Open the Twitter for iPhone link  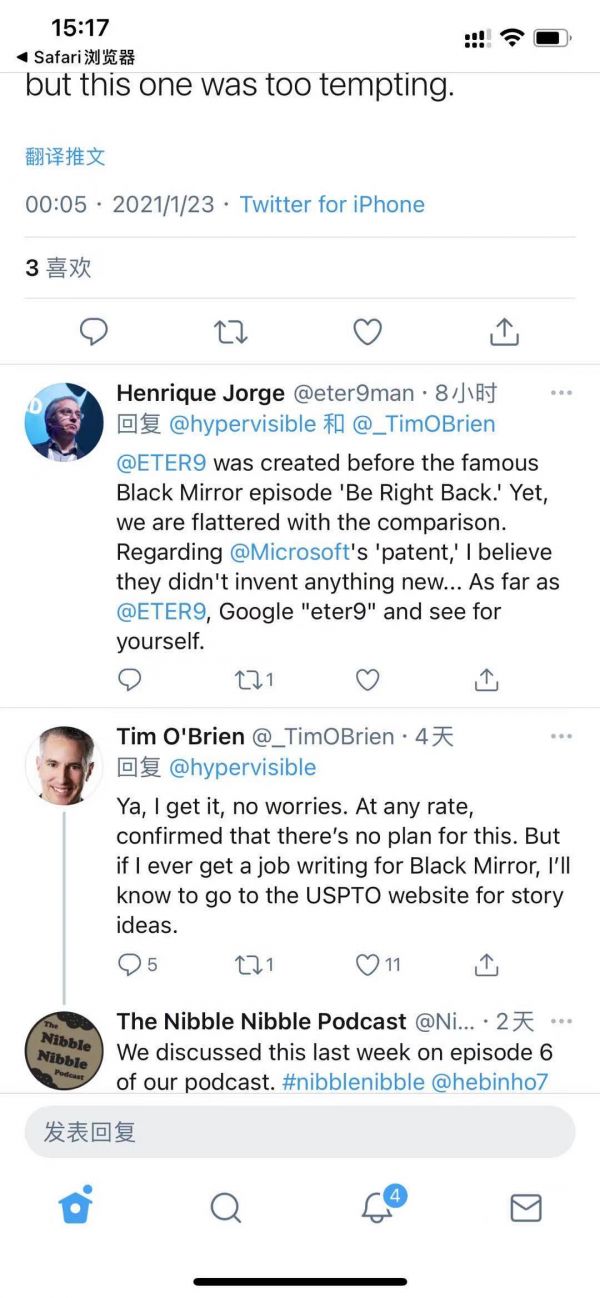click(332, 204)
